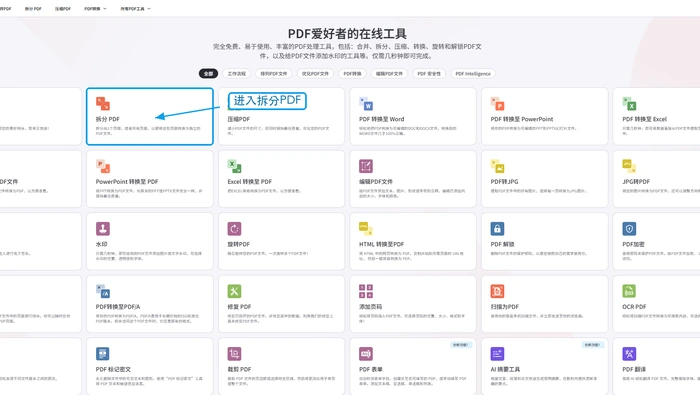Click the 旋转PDF title
This screenshot has height=395, width=700.
tap(239, 244)
